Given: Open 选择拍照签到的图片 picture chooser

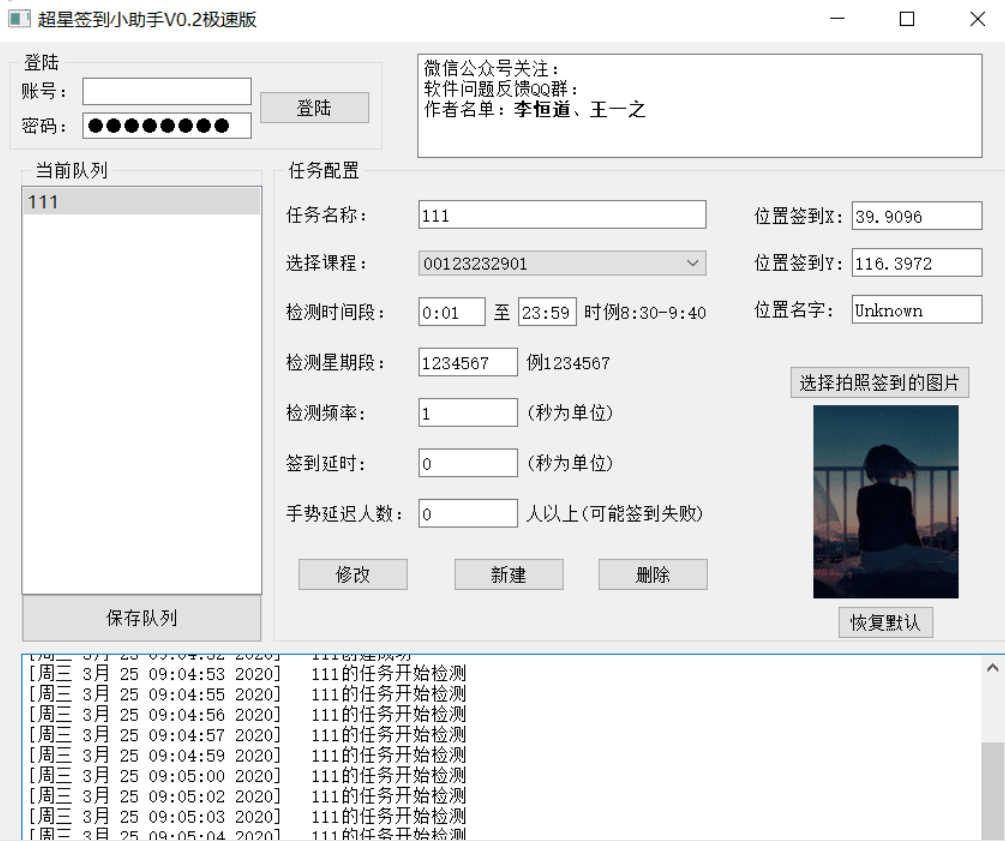Looking at the screenshot, I should click(x=879, y=383).
